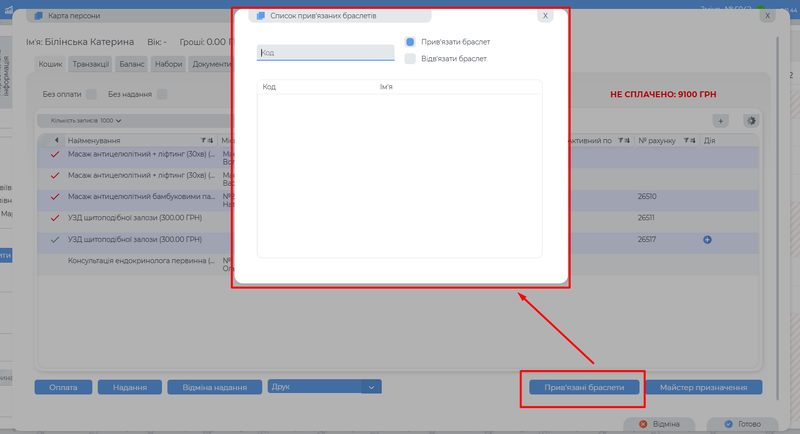Viewport: 800px width, 434px height.
Task: Click the red checkmark on first massage row
Action: click(55, 155)
